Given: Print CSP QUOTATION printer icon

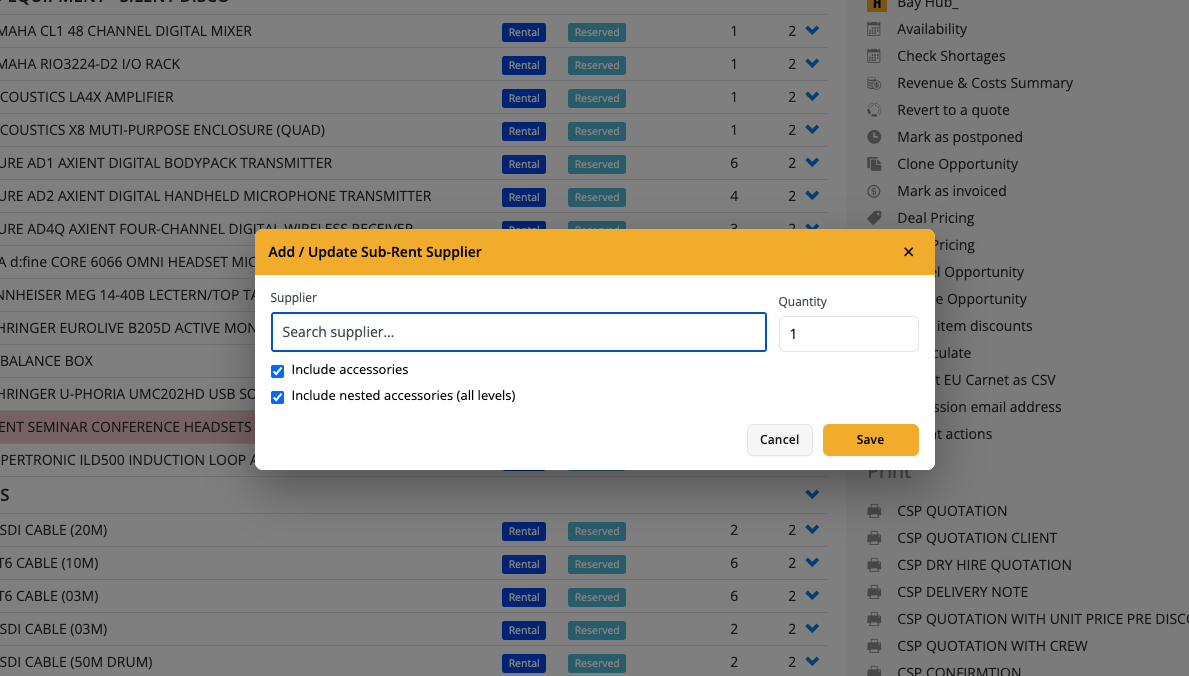Looking at the screenshot, I should point(874,511).
